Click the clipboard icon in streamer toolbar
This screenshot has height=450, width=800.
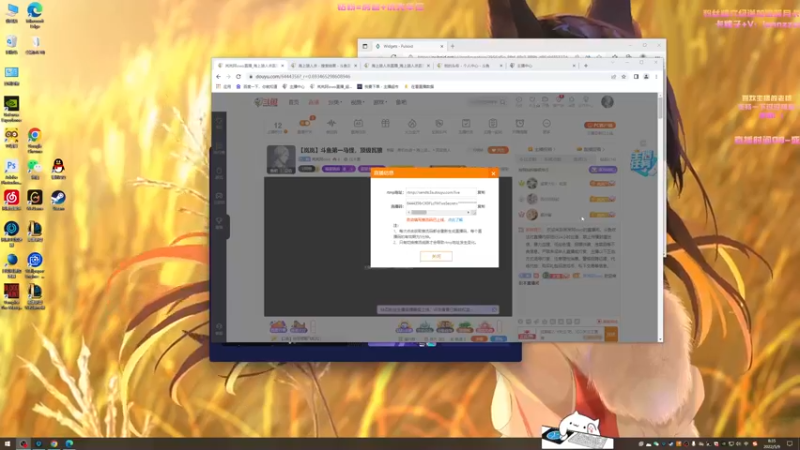pos(492,123)
